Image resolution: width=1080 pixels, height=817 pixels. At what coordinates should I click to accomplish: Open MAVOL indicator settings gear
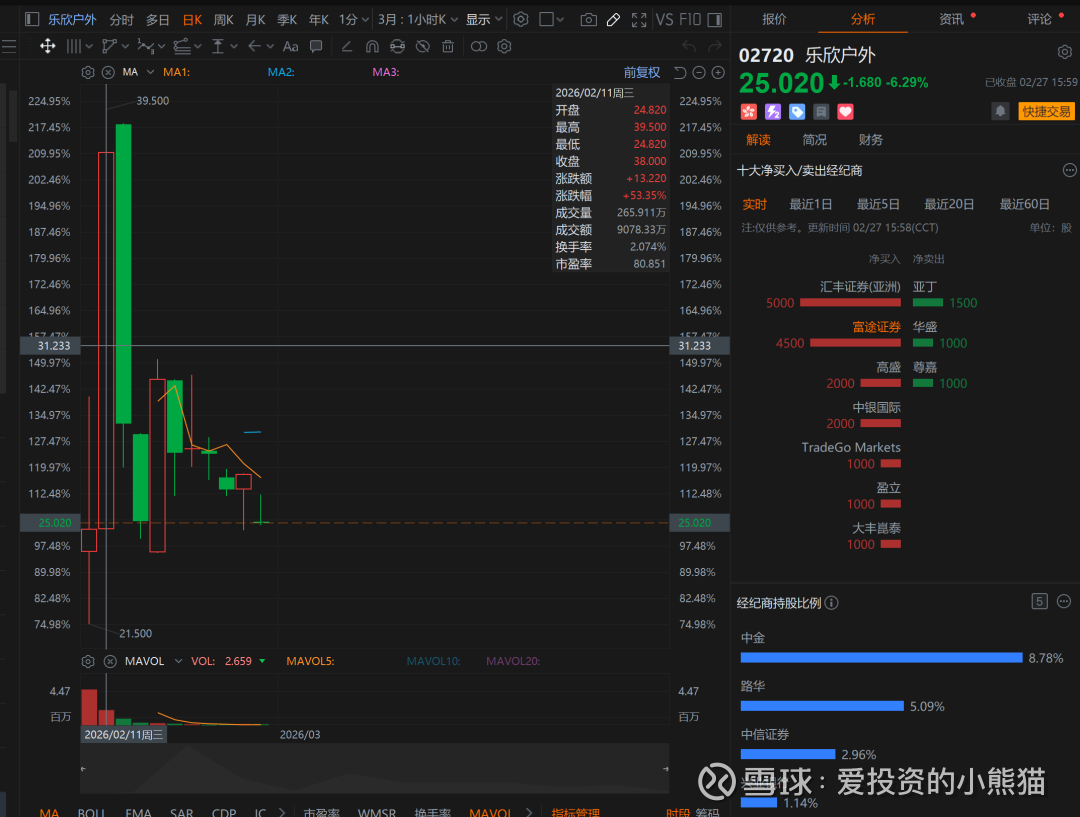click(x=87, y=661)
